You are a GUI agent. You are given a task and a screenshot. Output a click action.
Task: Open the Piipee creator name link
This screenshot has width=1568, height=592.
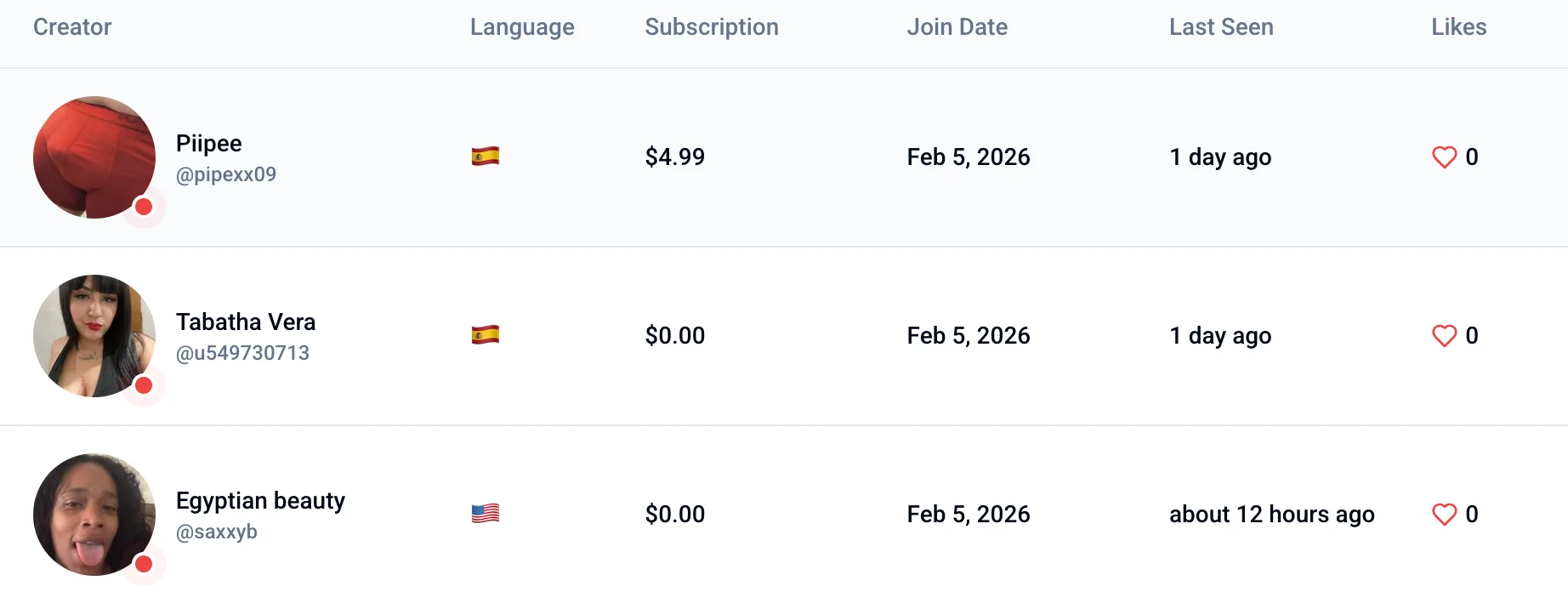(x=209, y=143)
